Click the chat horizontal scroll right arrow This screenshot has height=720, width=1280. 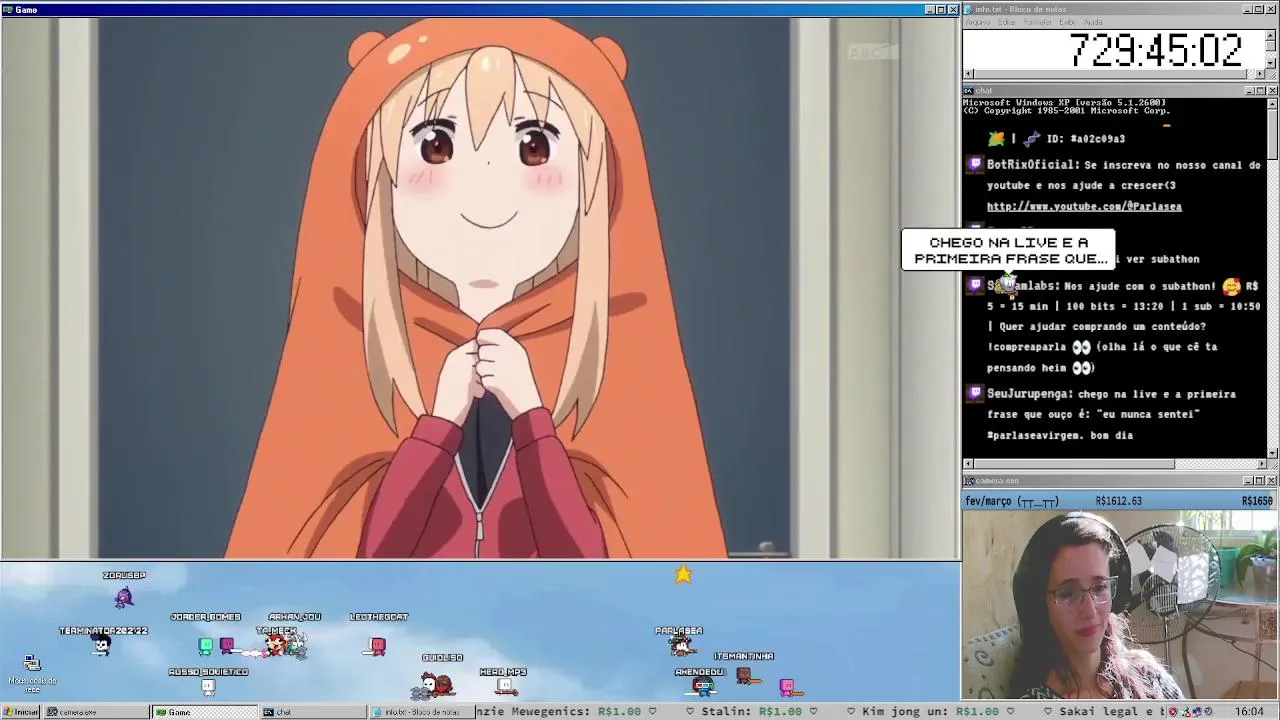pyautogui.click(x=1261, y=464)
